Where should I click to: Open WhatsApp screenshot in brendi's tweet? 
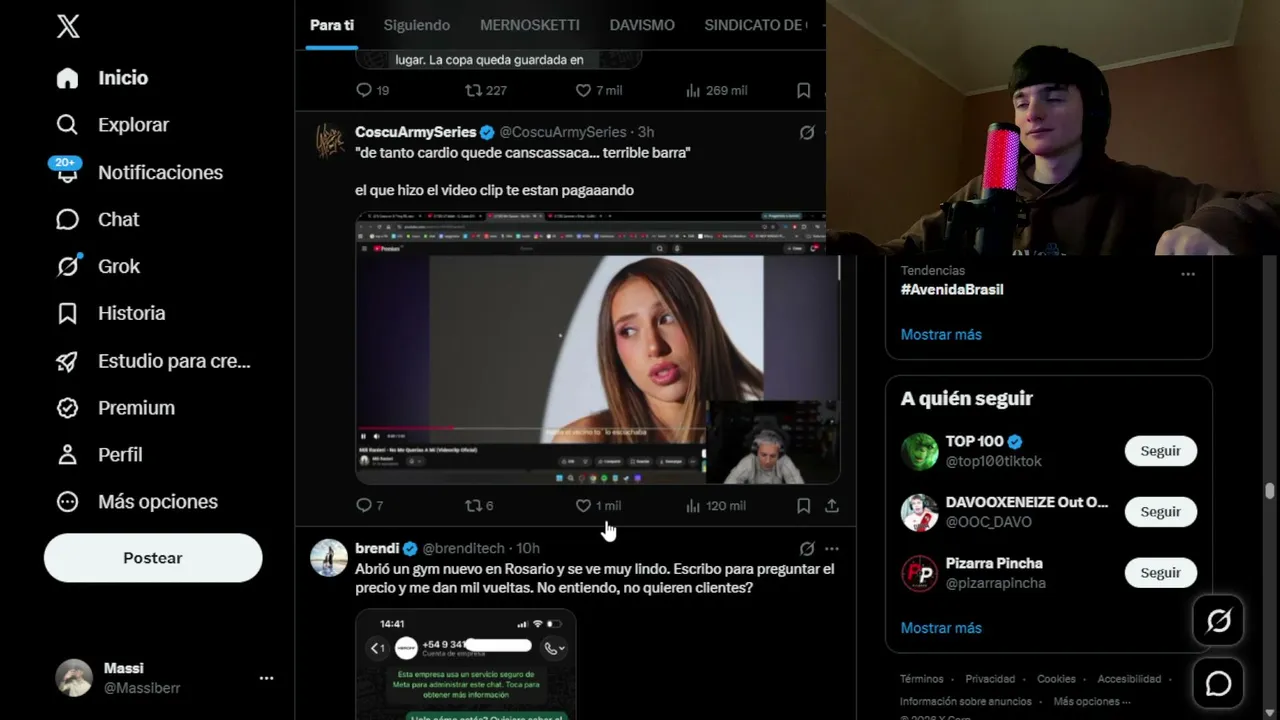tap(466, 664)
